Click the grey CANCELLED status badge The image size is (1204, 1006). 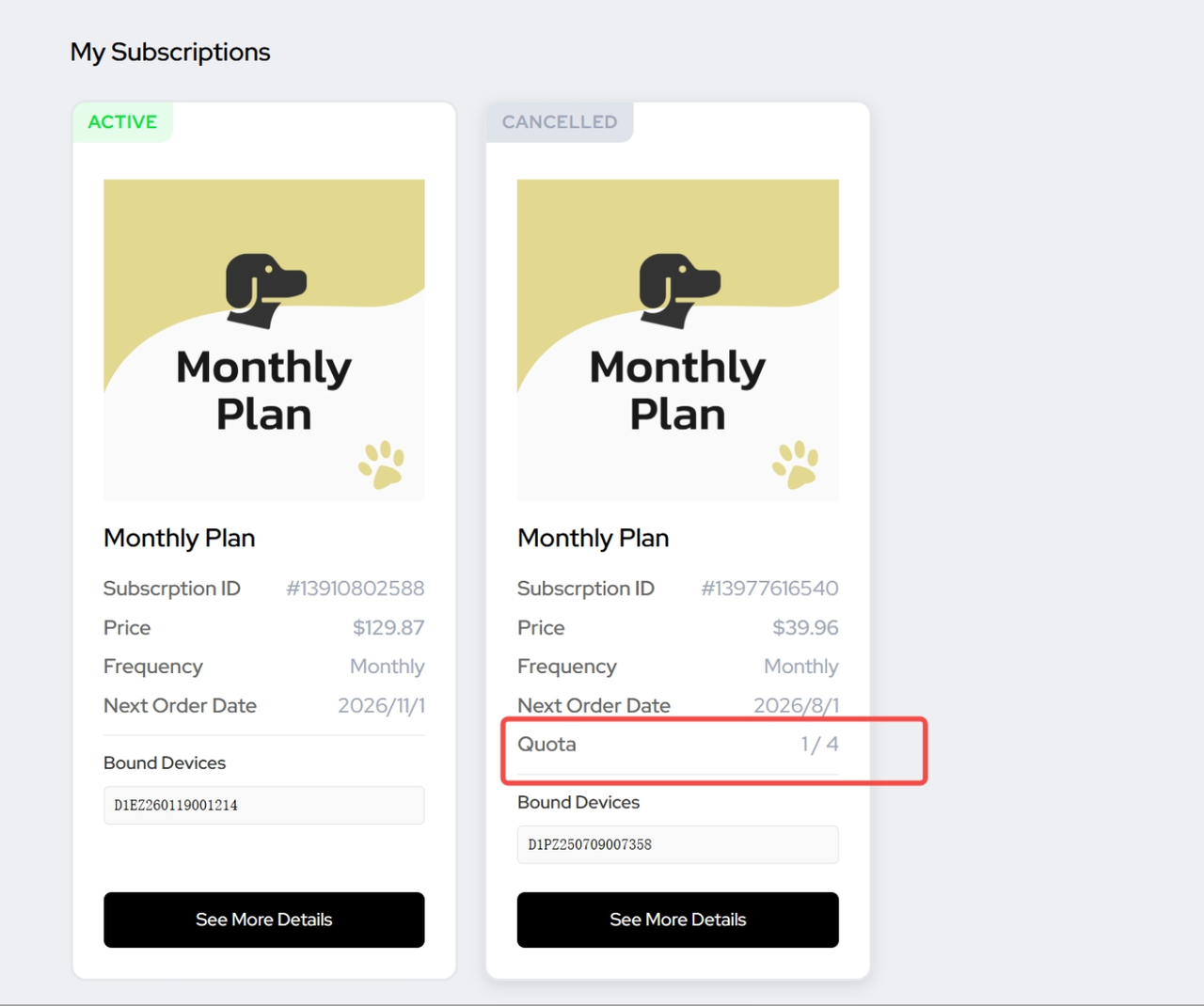pyautogui.click(x=560, y=122)
